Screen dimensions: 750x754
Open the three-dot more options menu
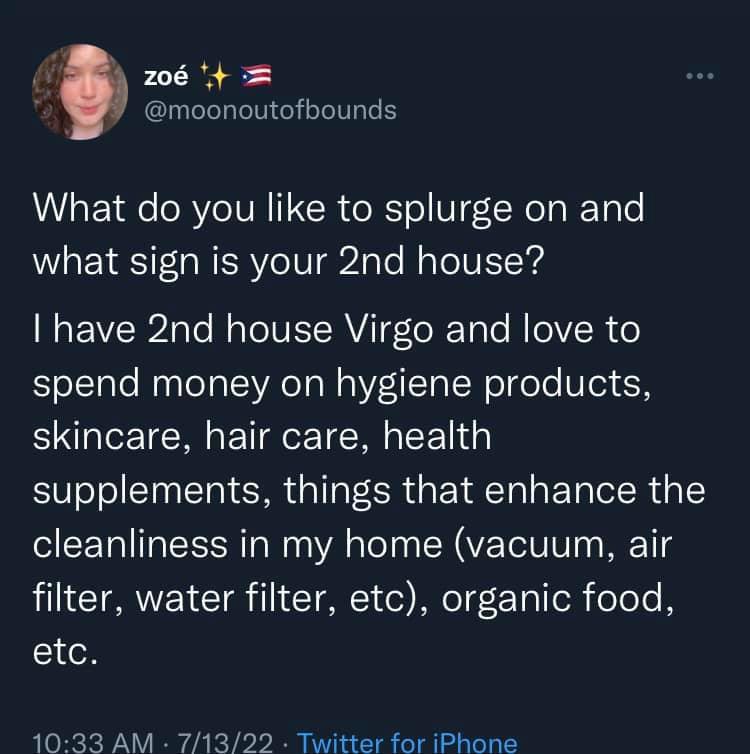(x=699, y=75)
